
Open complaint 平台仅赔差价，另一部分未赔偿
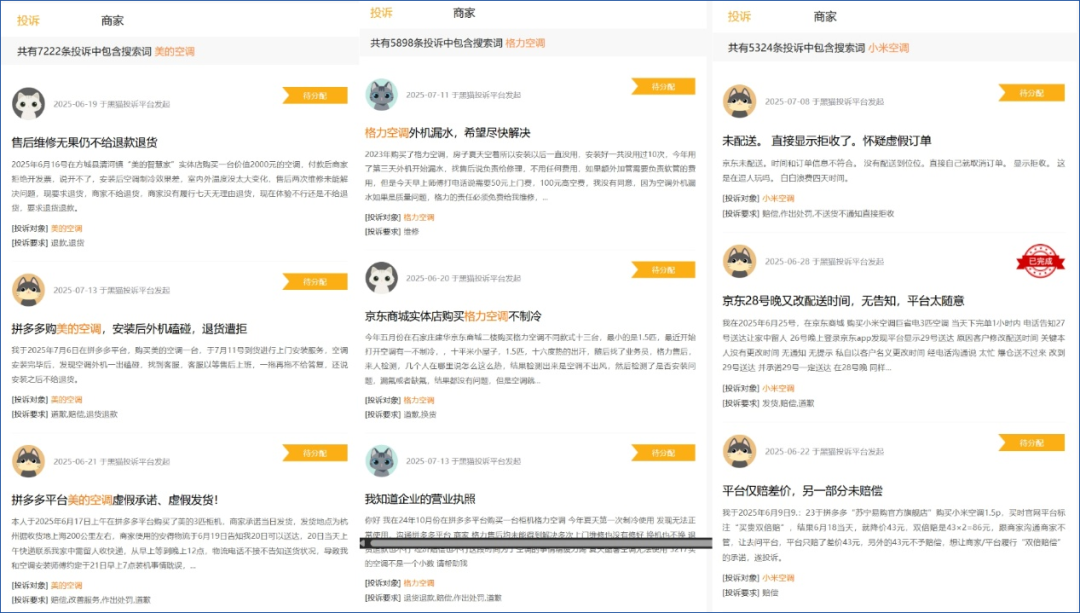pyautogui.click(x=802, y=491)
